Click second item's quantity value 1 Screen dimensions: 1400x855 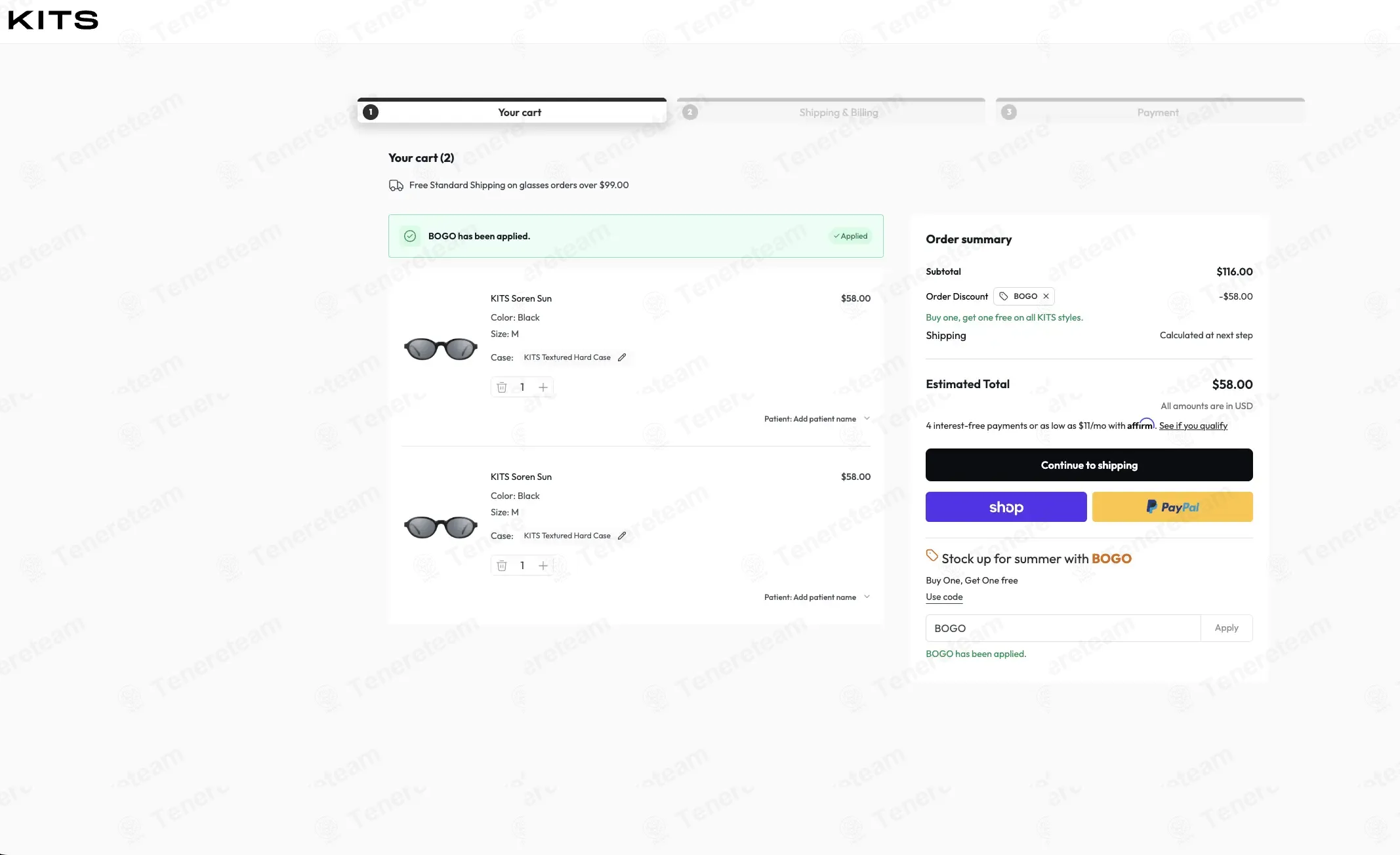pos(522,566)
